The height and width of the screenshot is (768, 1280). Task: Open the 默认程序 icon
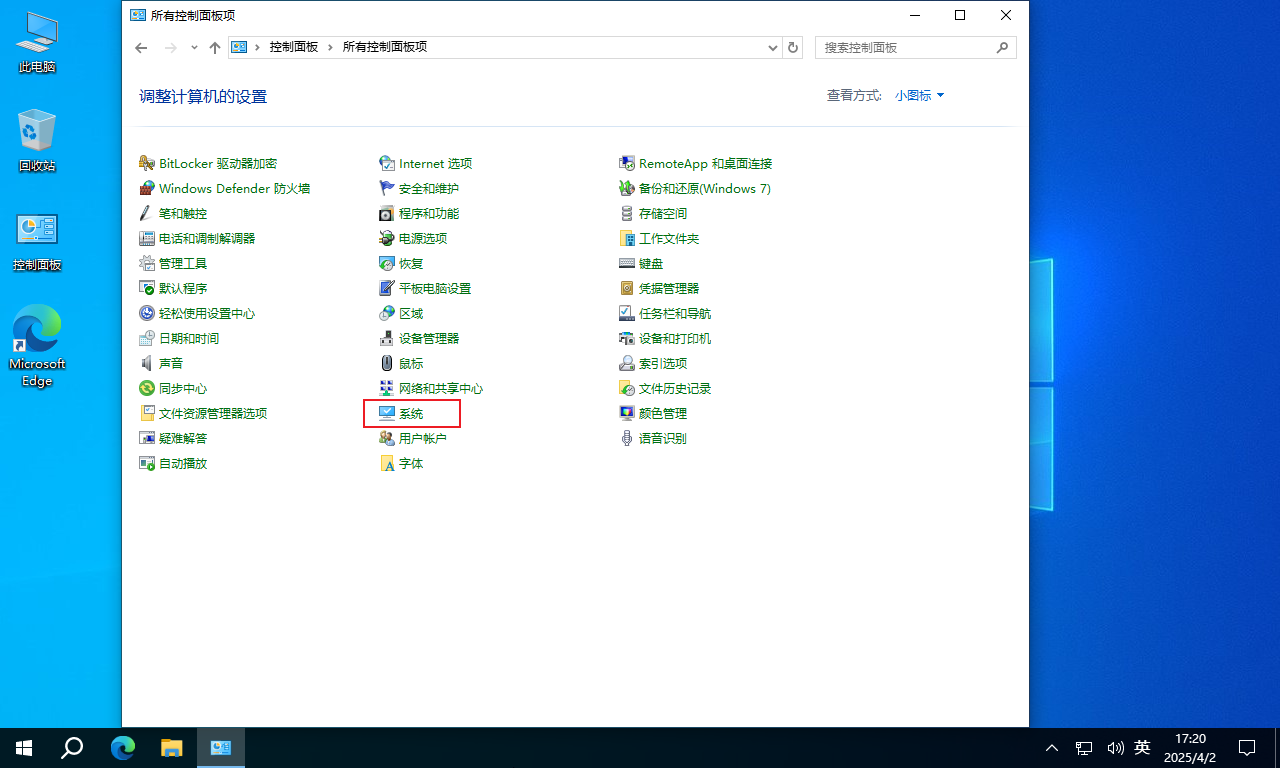coord(147,288)
